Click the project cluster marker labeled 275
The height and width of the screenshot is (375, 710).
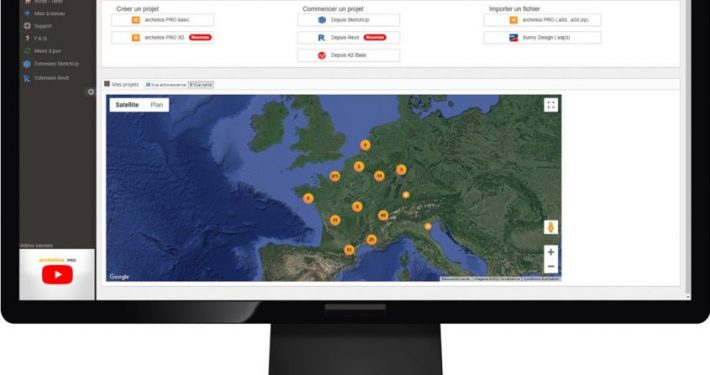pos(335,176)
